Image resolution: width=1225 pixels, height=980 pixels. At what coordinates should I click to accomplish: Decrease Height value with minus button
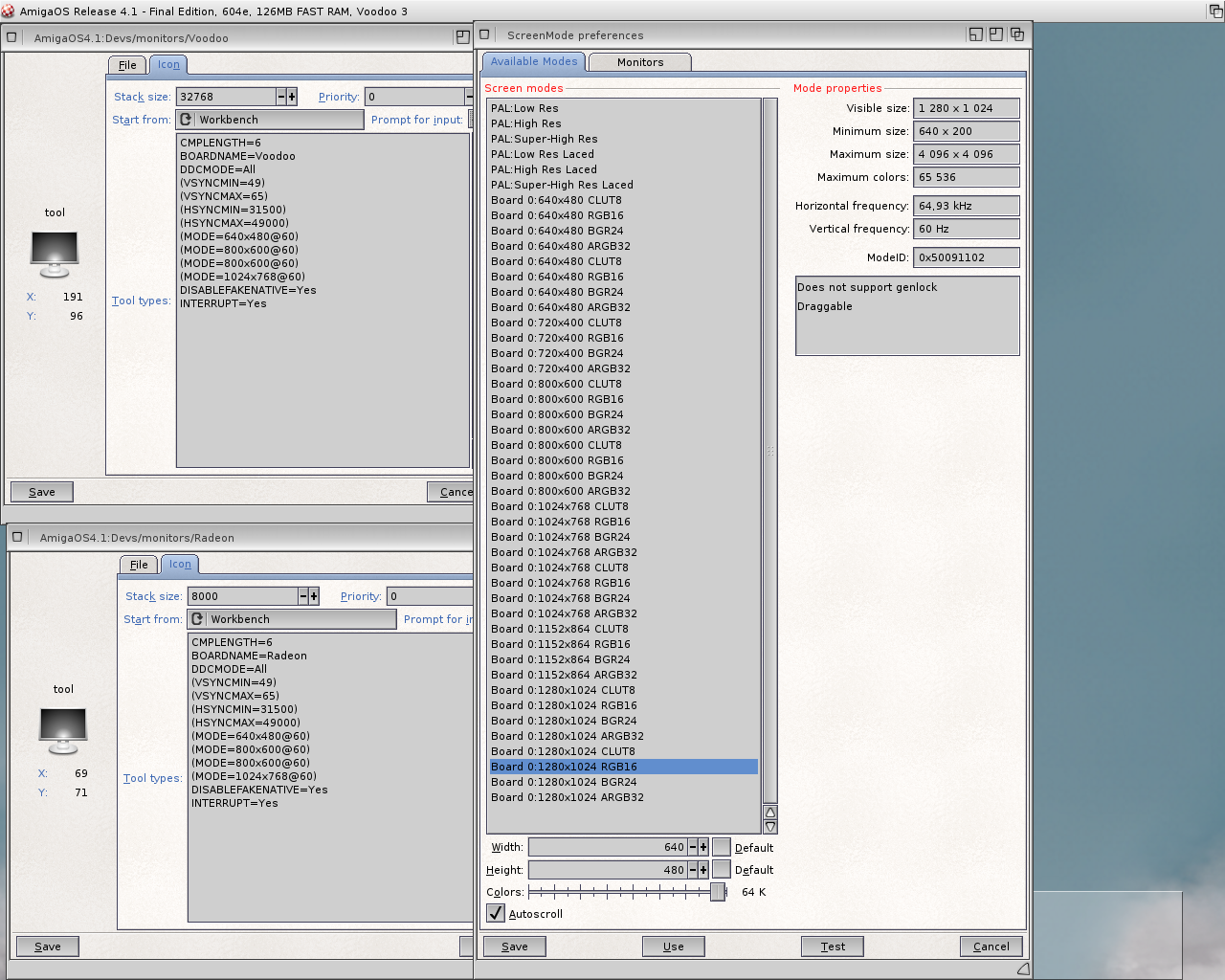tap(693, 870)
